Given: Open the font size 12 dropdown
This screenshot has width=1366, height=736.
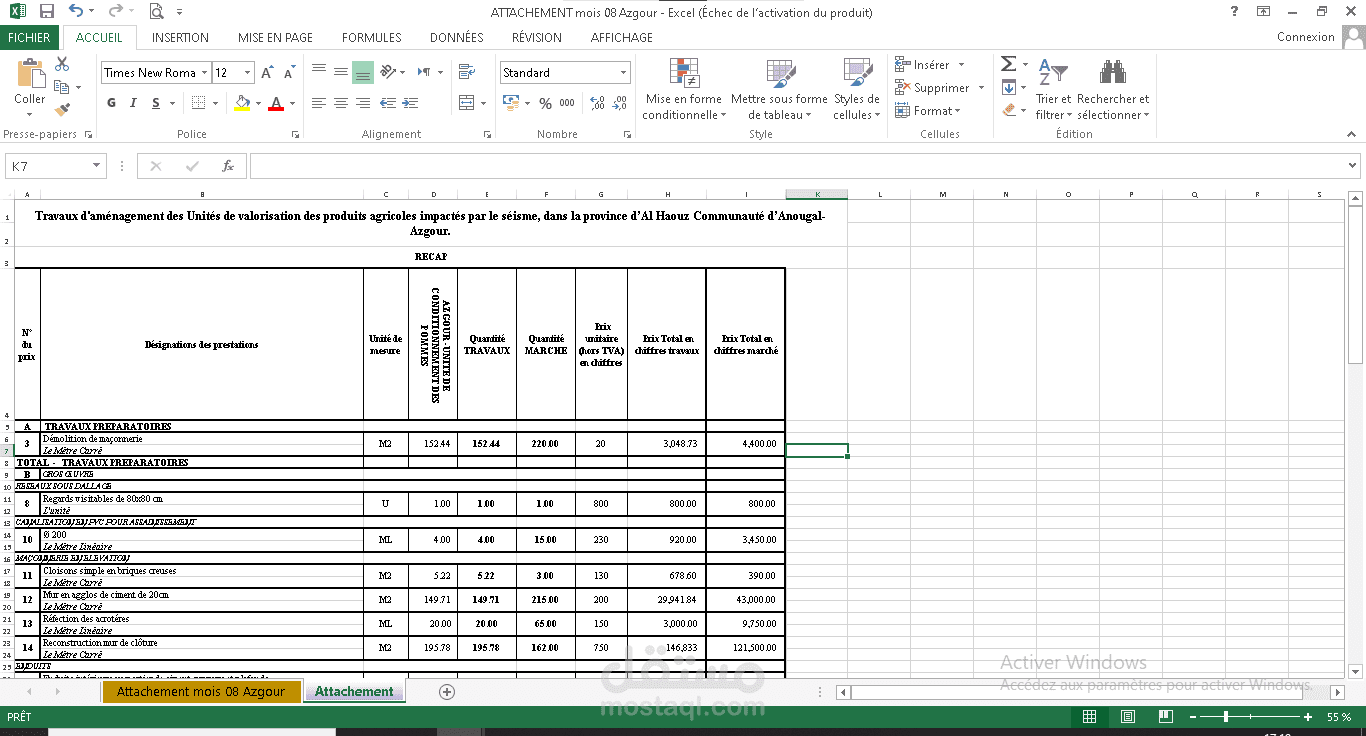Looking at the screenshot, I should click(x=248, y=73).
